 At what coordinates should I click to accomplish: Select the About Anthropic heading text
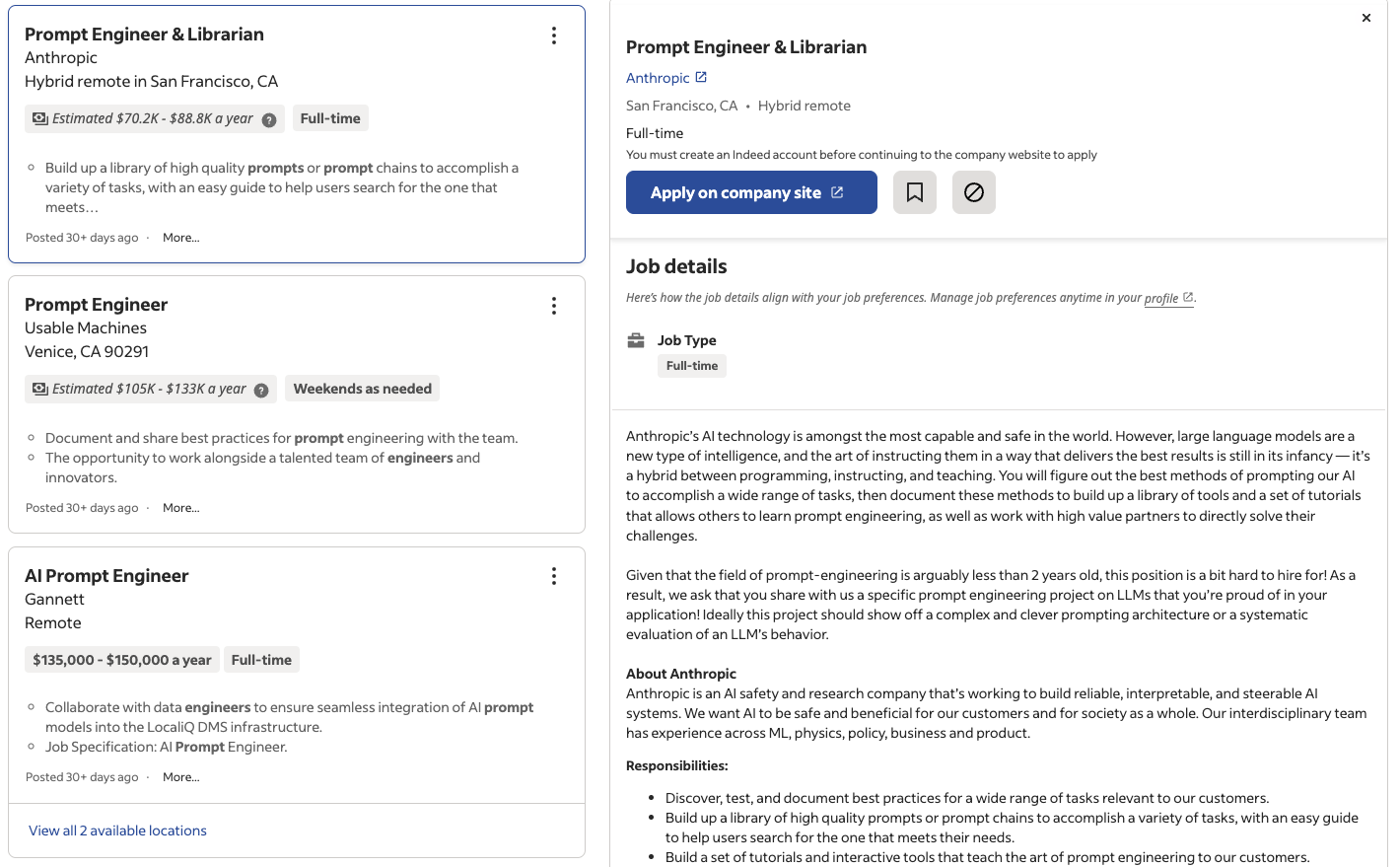[x=681, y=674]
